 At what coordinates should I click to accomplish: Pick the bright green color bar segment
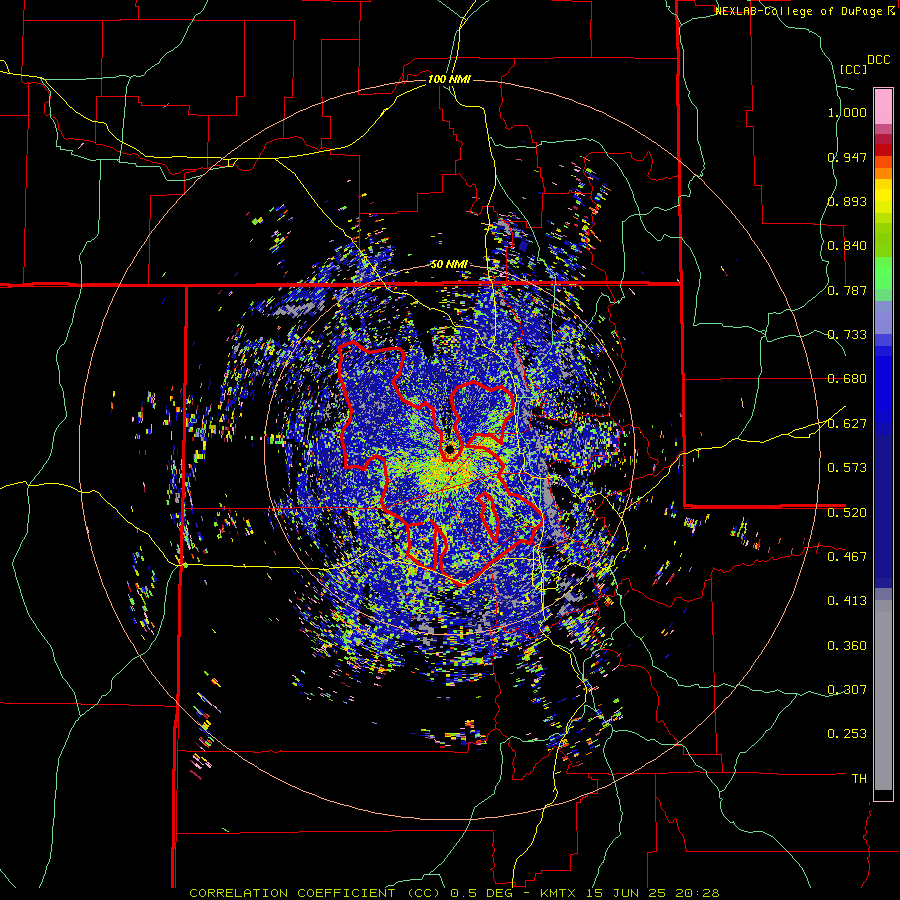coord(883,273)
